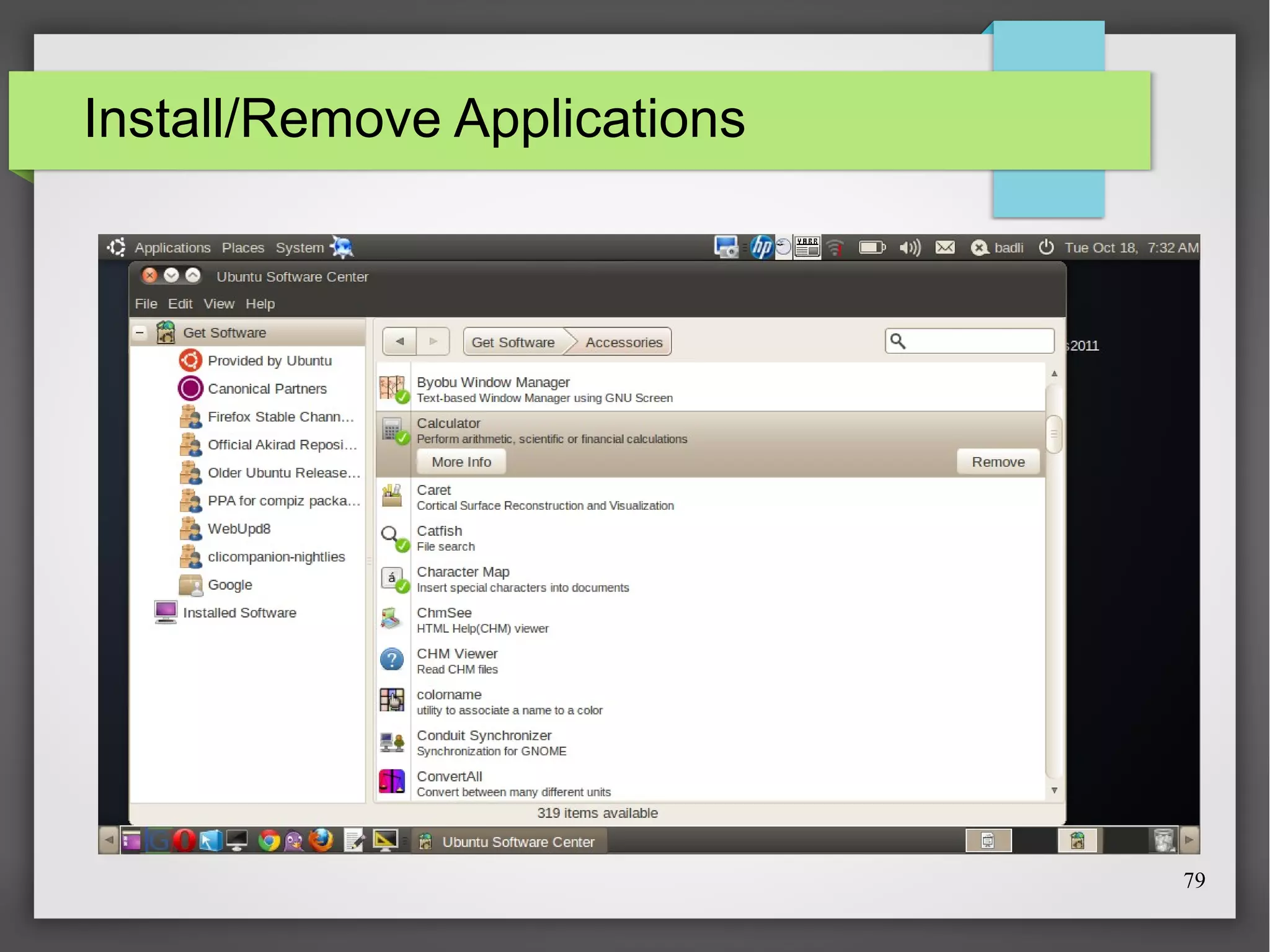Select Canonical Partners source

click(x=267, y=389)
